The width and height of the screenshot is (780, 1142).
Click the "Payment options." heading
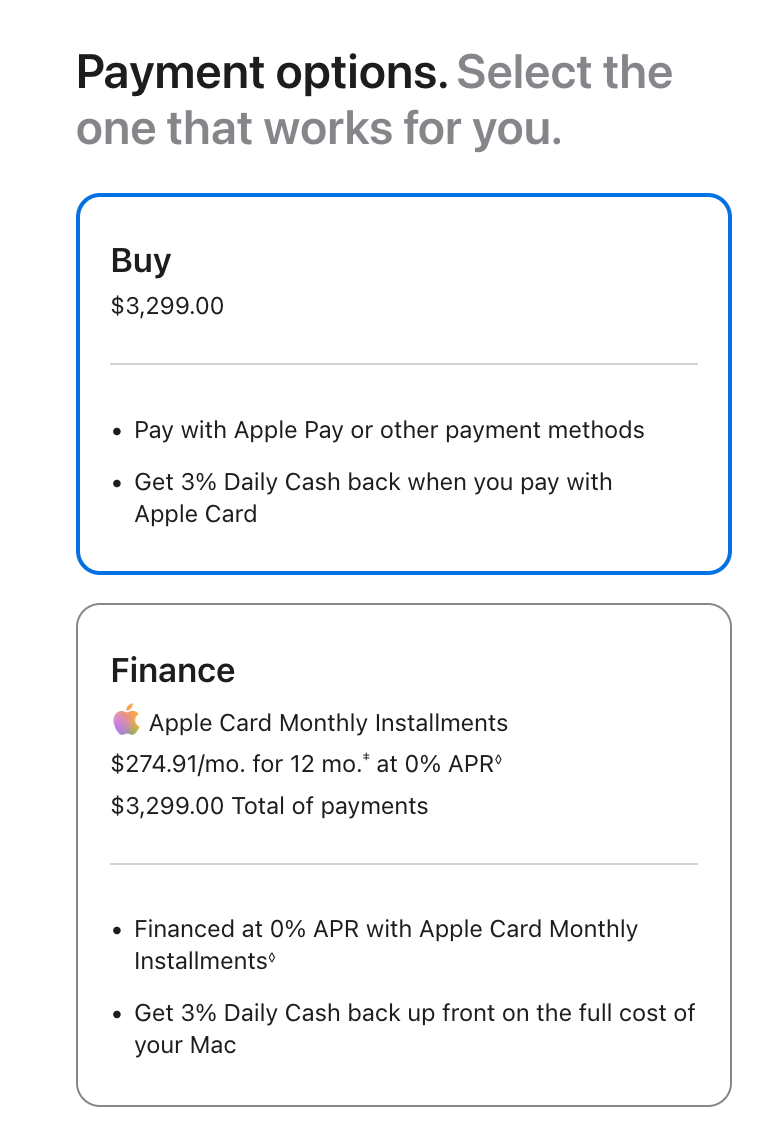click(x=262, y=72)
